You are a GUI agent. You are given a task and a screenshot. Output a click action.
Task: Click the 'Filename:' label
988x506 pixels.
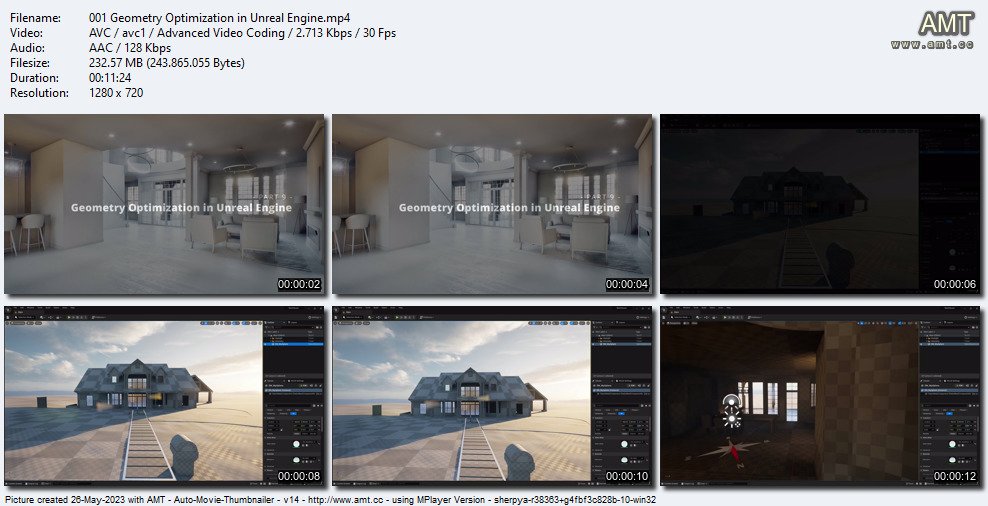pos(36,18)
